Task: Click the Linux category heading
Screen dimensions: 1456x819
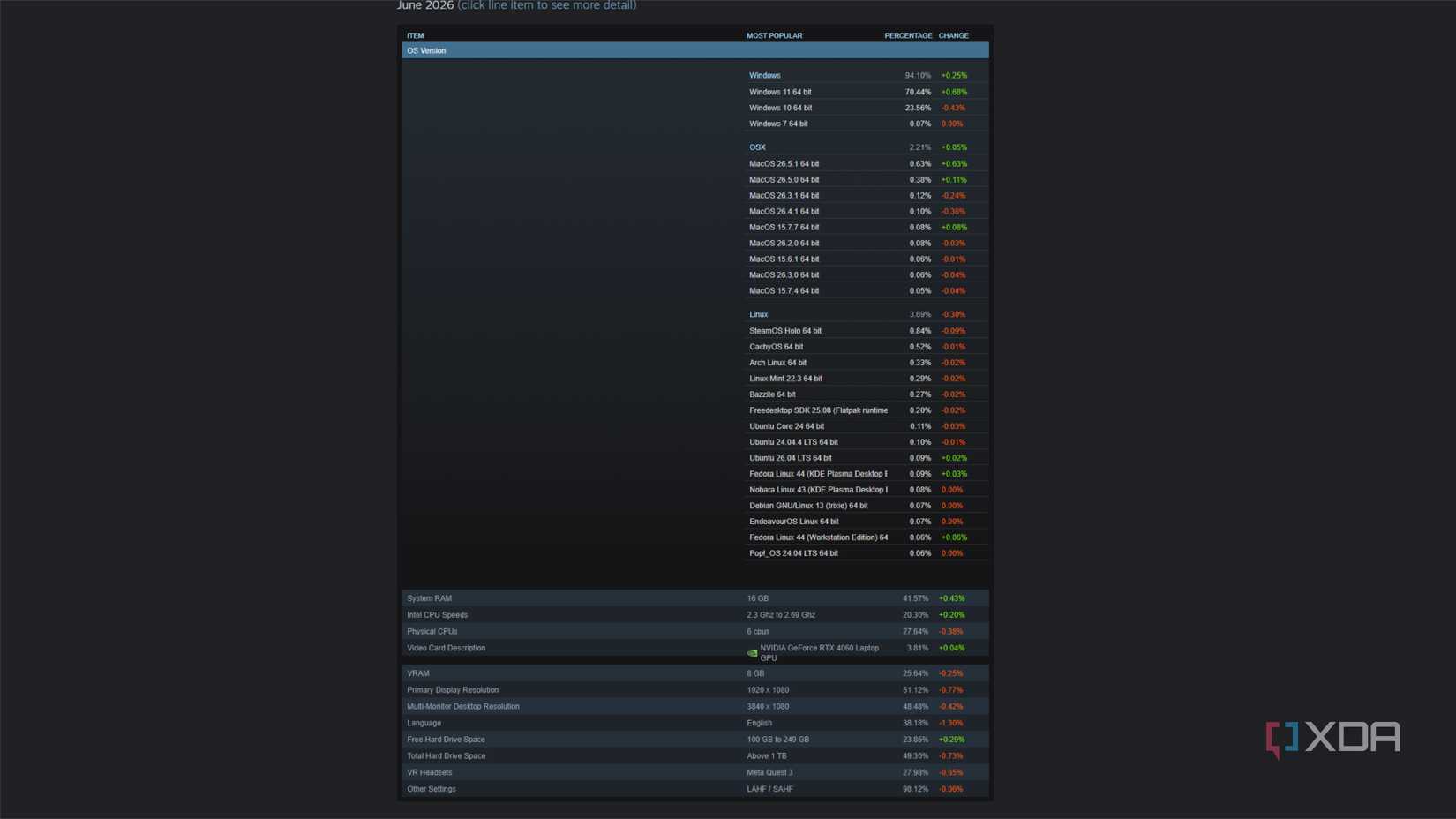Action: click(758, 314)
